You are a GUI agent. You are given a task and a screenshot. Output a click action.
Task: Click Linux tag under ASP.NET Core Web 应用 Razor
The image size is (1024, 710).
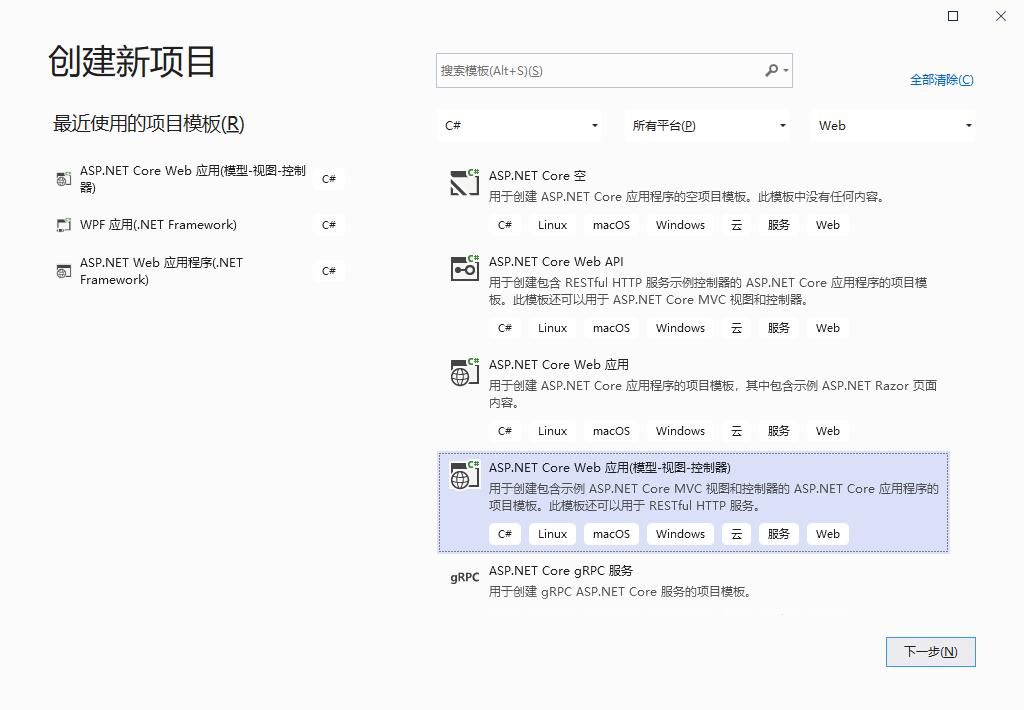click(552, 431)
